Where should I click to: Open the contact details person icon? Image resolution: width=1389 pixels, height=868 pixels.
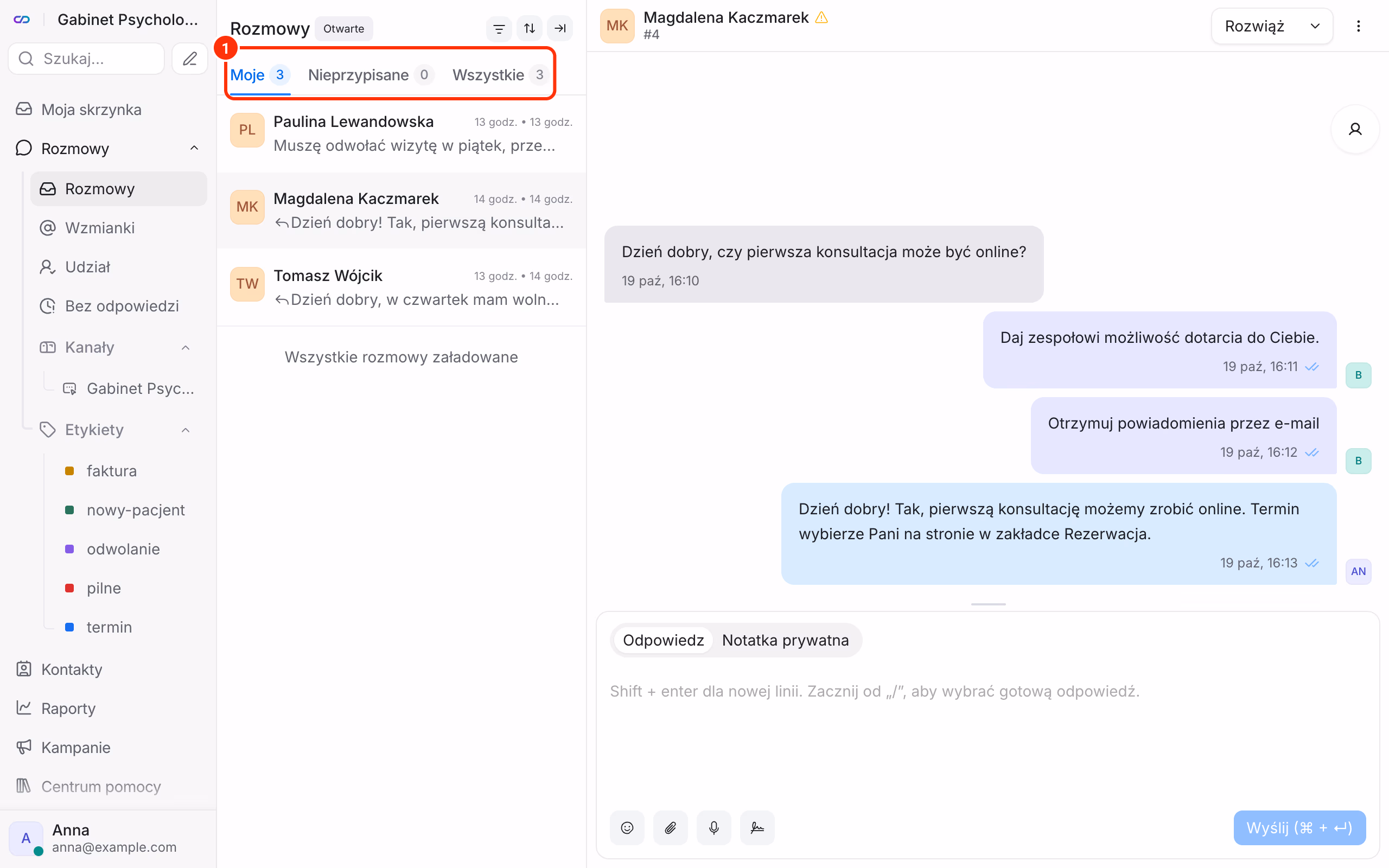tap(1355, 129)
